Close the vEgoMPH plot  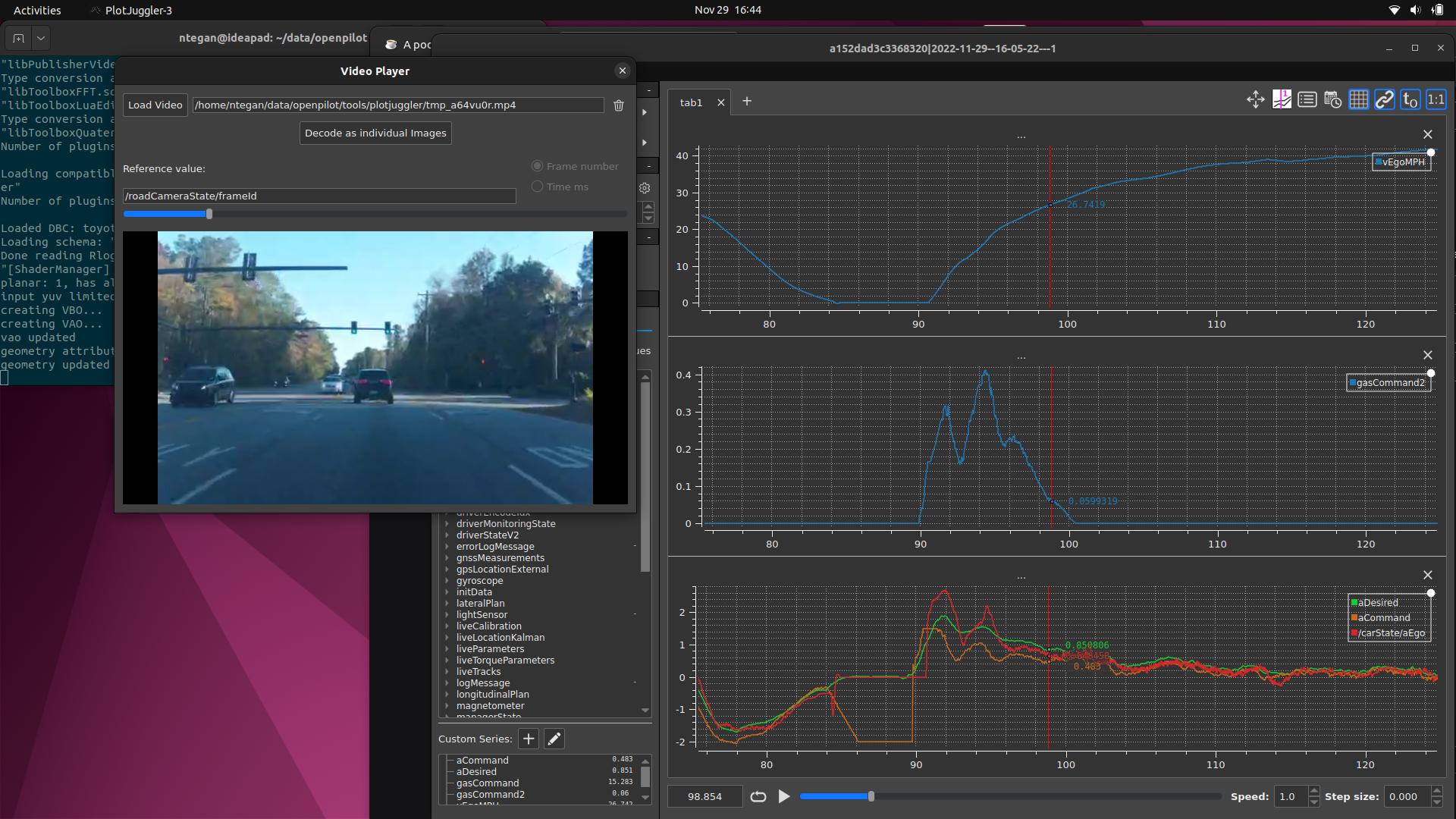click(1428, 134)
